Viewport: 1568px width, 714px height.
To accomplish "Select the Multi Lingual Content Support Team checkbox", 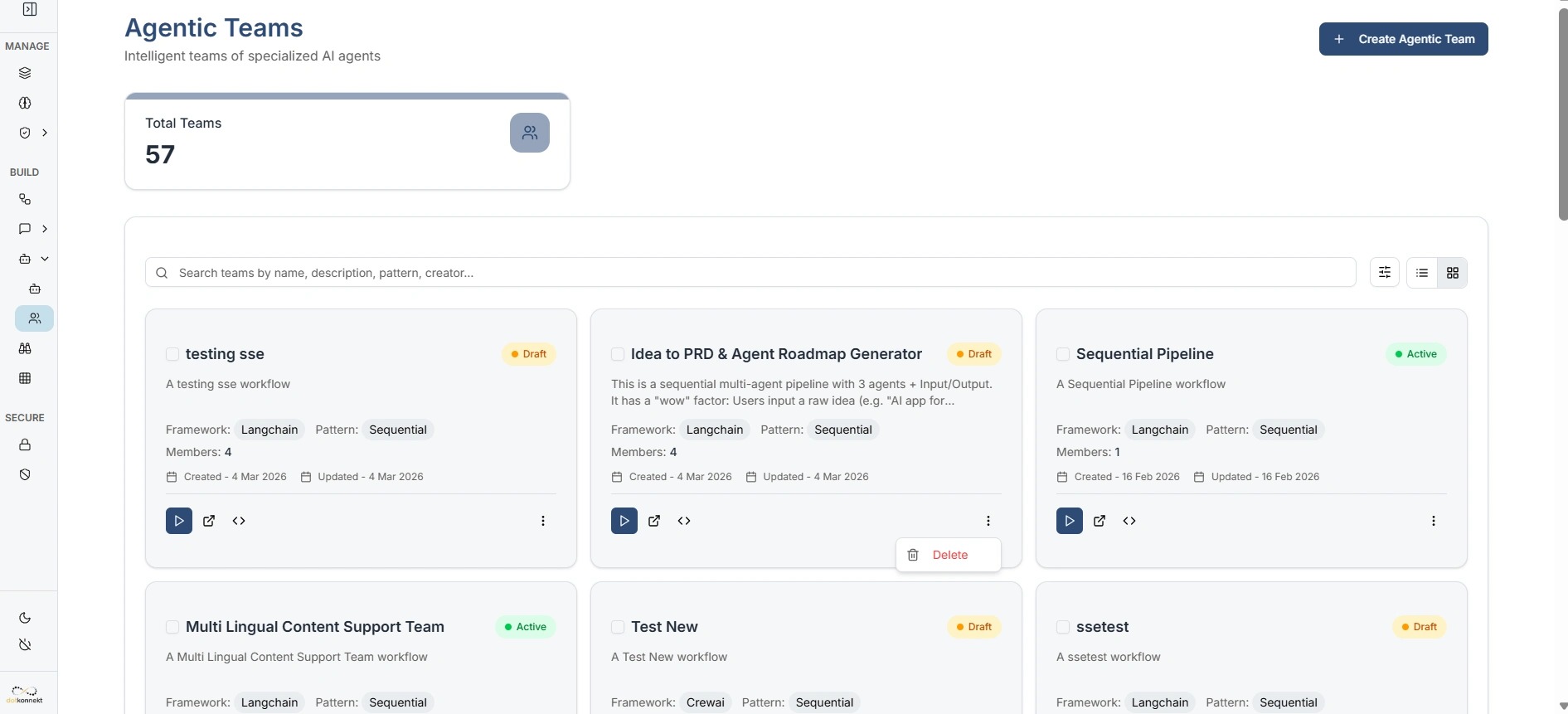I will pos(172,627).
